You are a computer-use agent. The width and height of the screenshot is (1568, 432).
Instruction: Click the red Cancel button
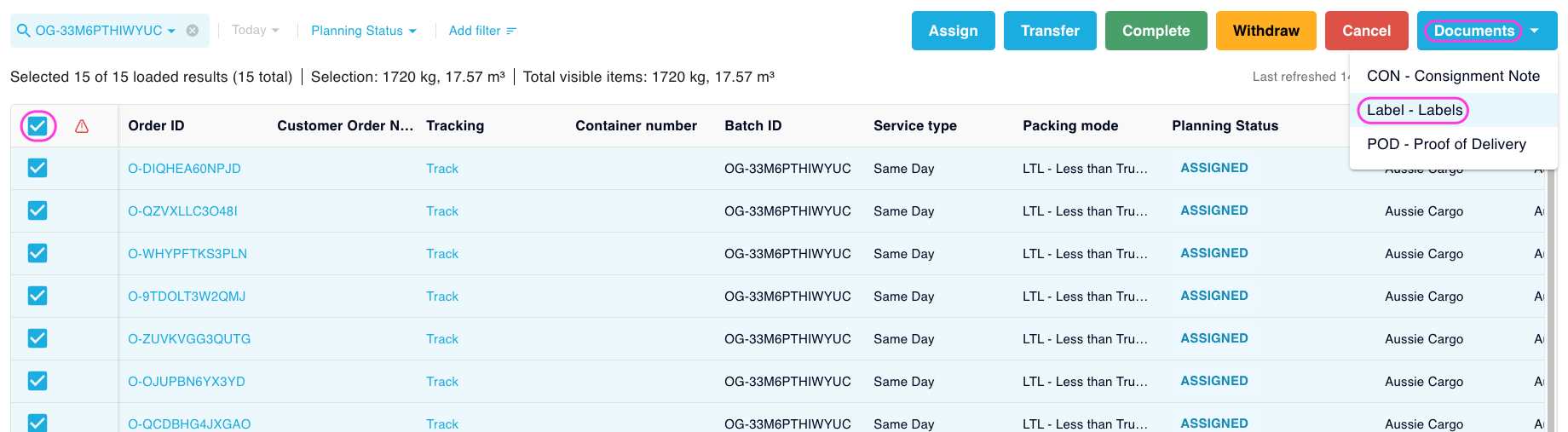click(x=1366, y=31)
